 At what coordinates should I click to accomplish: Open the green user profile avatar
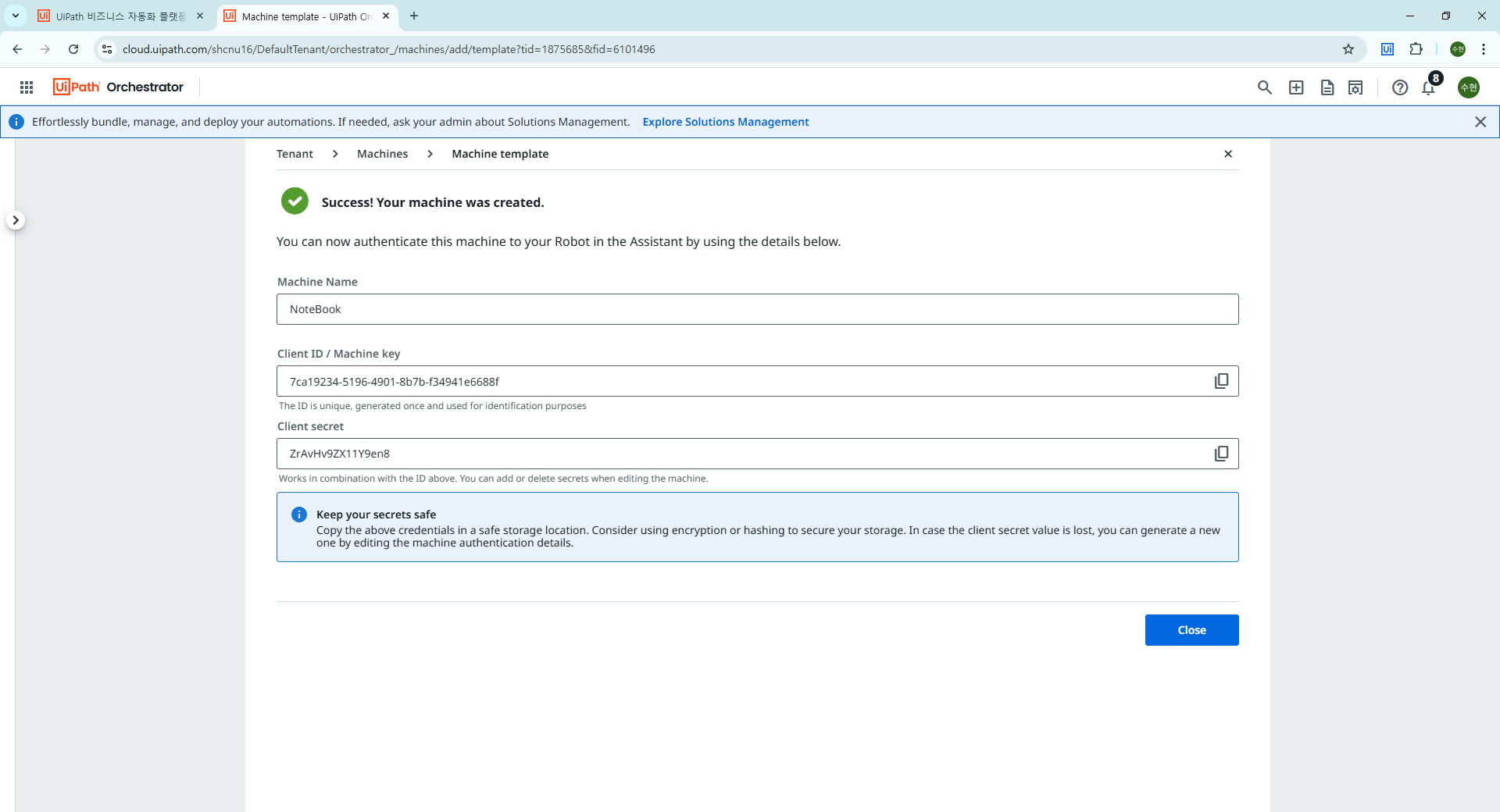point(1469,87)
